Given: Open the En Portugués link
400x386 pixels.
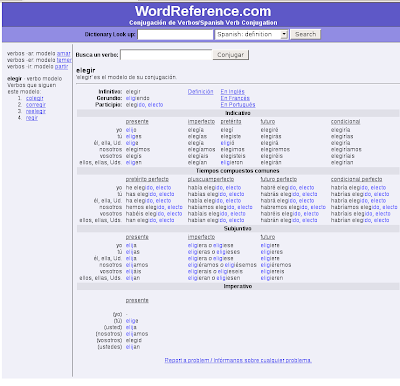Looking at the screenshot, I should click(x=238, y=105).
